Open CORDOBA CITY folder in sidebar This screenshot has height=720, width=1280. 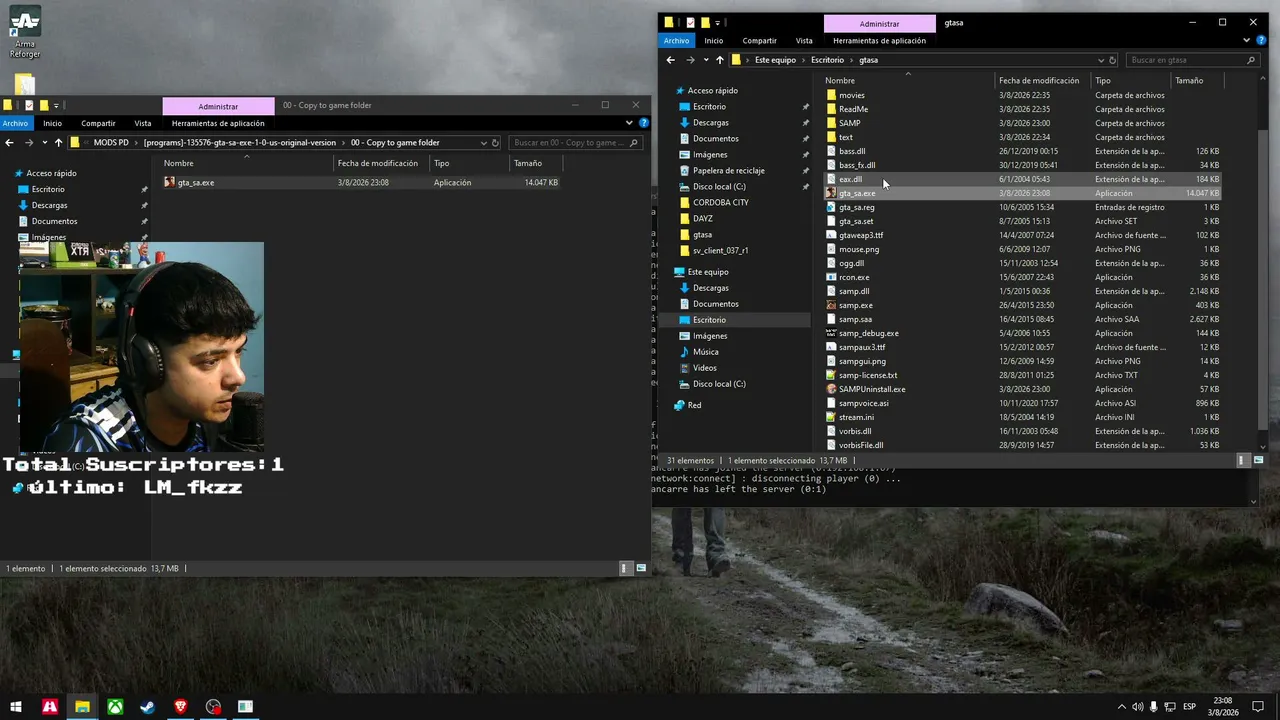pos(720,202)
